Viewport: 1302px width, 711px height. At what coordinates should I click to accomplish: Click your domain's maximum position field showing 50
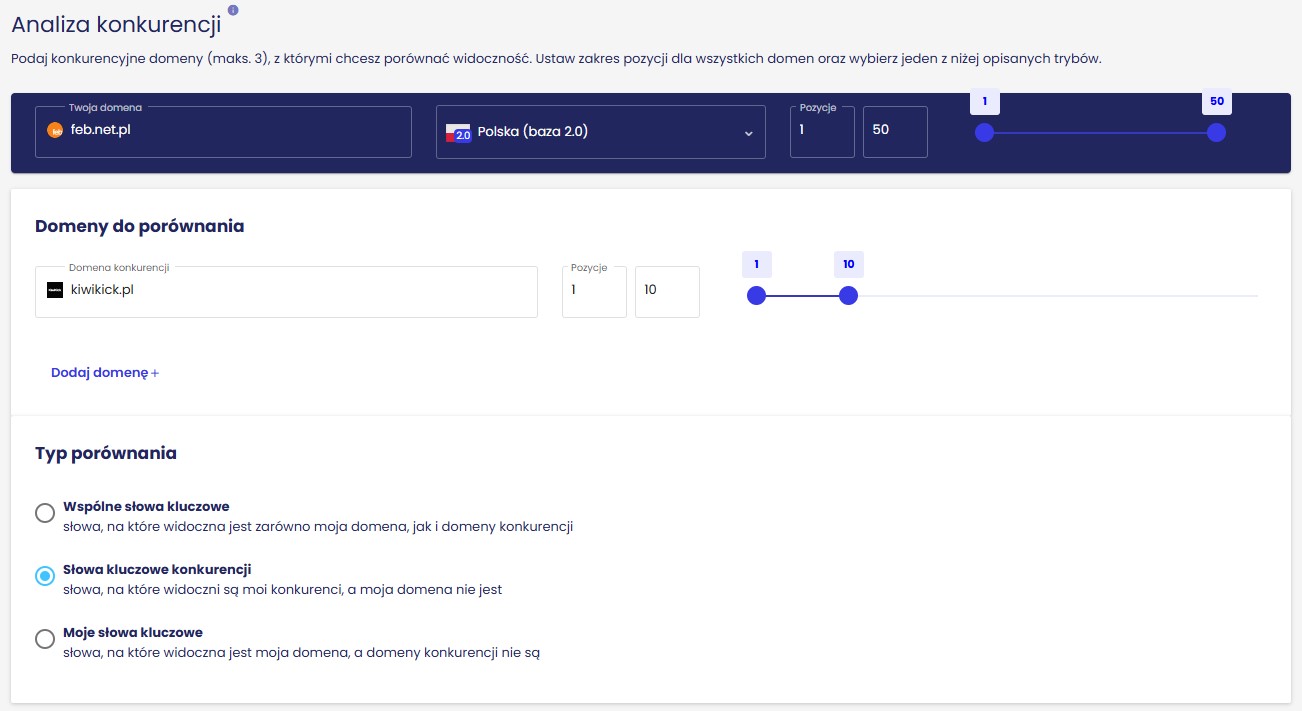[x=894, y=132]
